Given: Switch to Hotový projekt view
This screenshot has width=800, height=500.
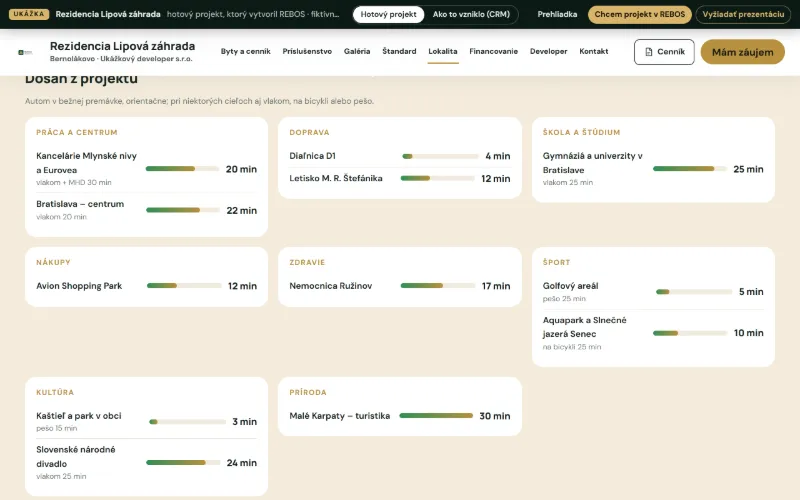Looking at the screenshot, I should pos(388,14).
